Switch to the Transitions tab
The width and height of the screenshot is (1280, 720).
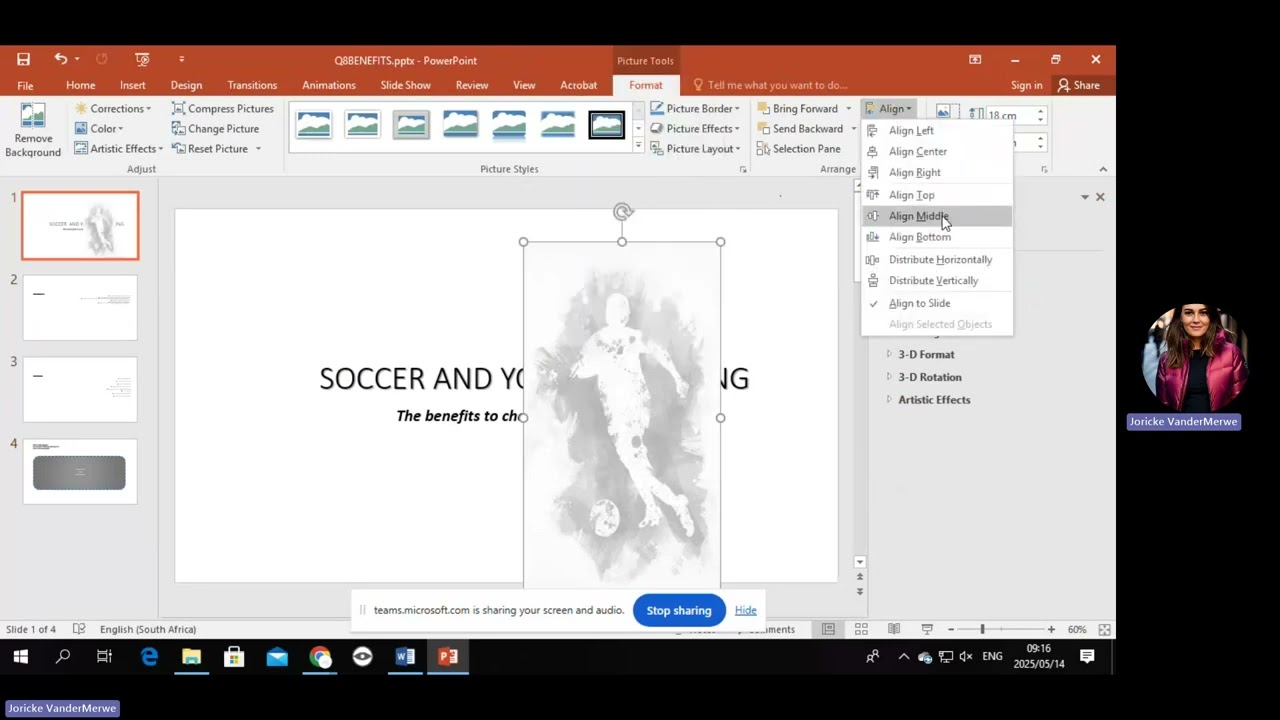(252, 85)
